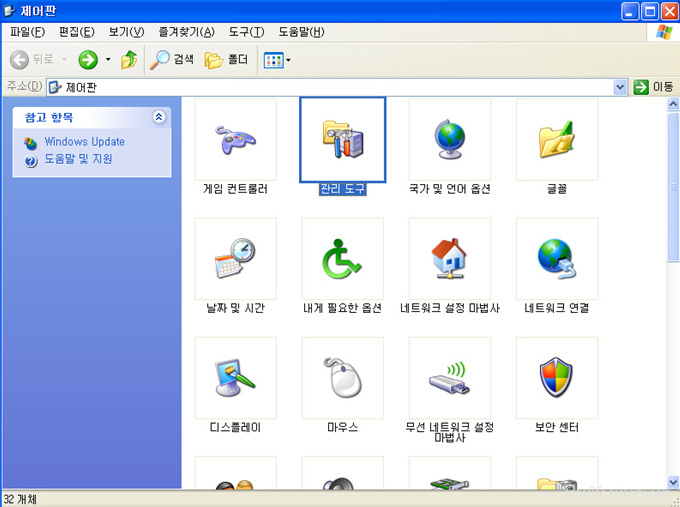This screenshot has height=507, width=680.
Task: Open the 디스플레이 monitor icon
Action: 235,378
